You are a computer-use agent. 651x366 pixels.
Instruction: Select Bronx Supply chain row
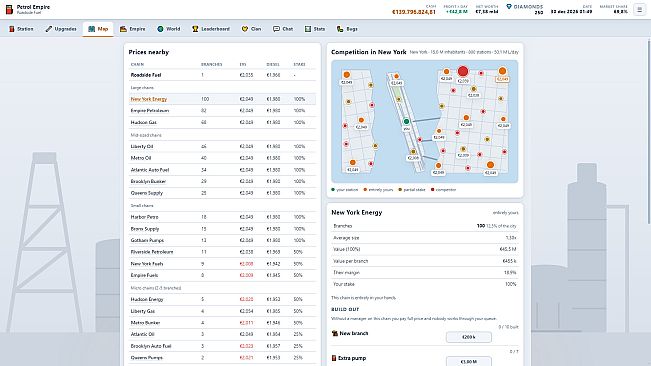click(222, 229)
